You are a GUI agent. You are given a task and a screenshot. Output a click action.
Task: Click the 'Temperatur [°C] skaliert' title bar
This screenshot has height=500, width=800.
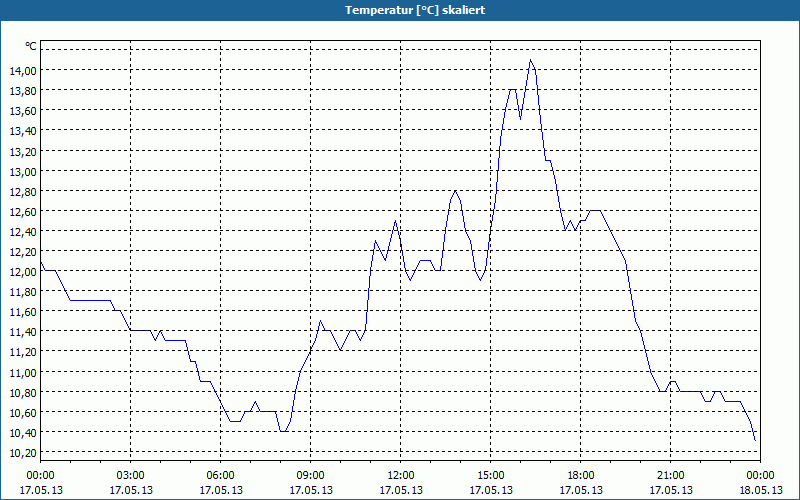coord(400,10)
